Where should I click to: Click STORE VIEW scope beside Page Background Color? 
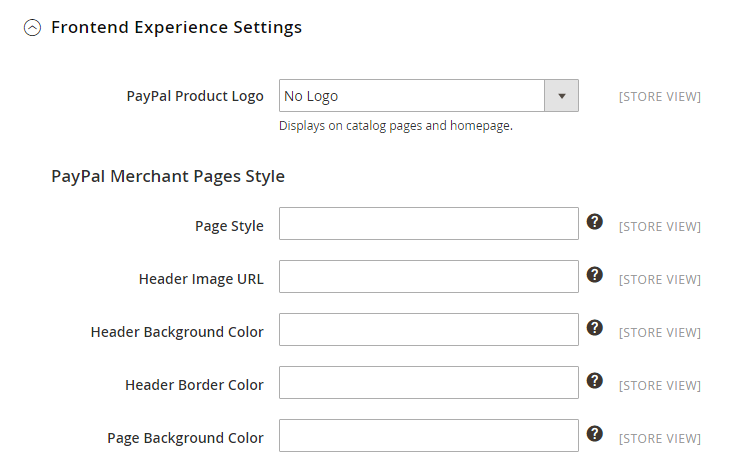pos(659,439)
